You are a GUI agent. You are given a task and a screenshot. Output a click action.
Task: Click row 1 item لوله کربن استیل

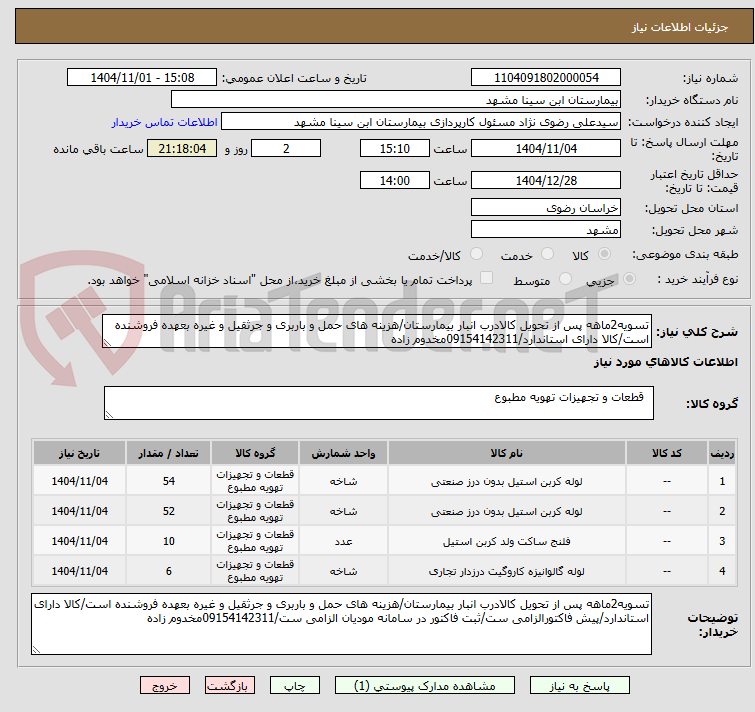507,481
